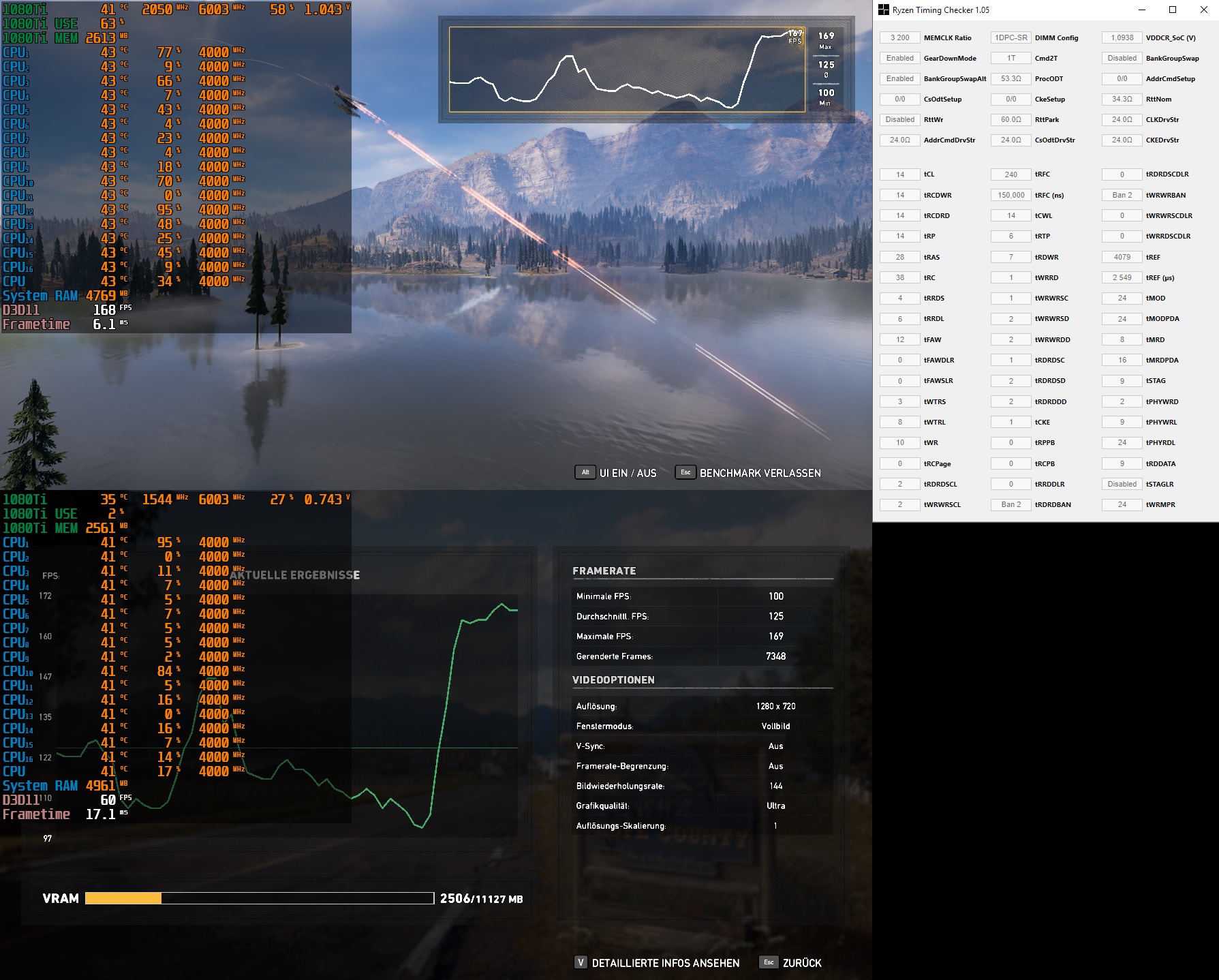Click the Esc key icon next to Benchmark verlassen
The image size is (1219, 980).
click(x=685, y=472)
